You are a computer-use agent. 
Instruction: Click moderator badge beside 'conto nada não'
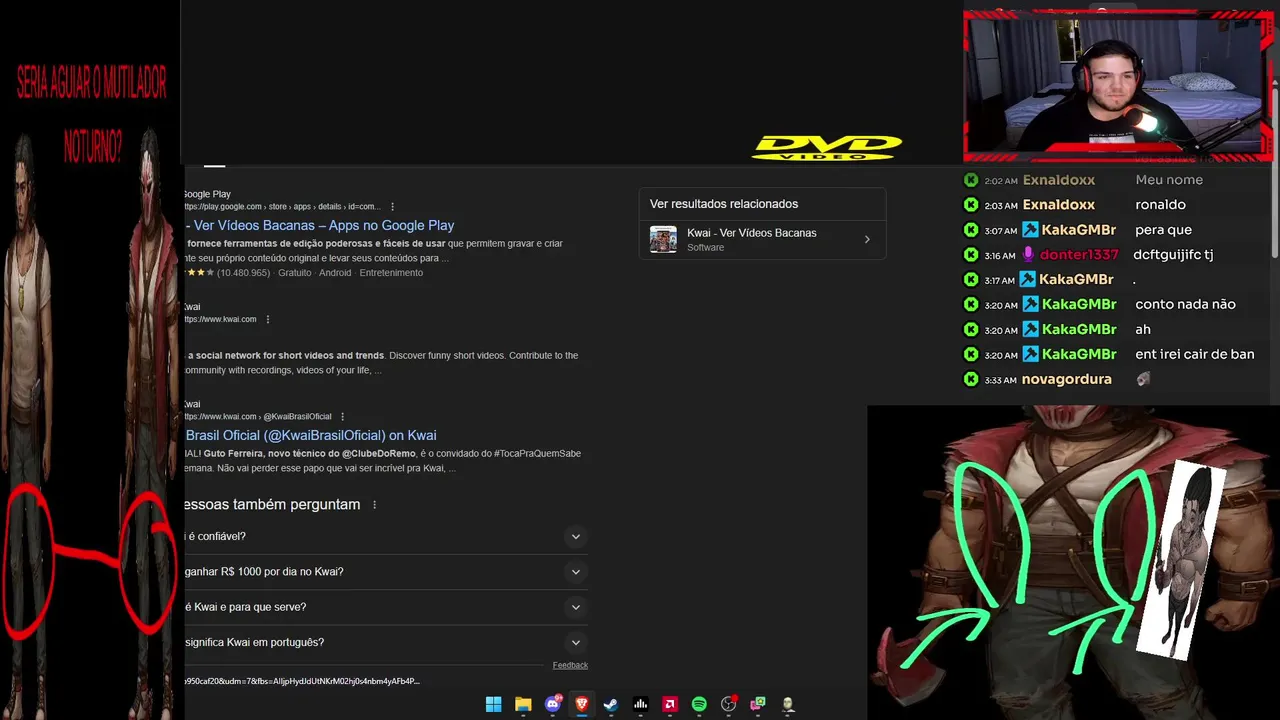[1028, 304]
